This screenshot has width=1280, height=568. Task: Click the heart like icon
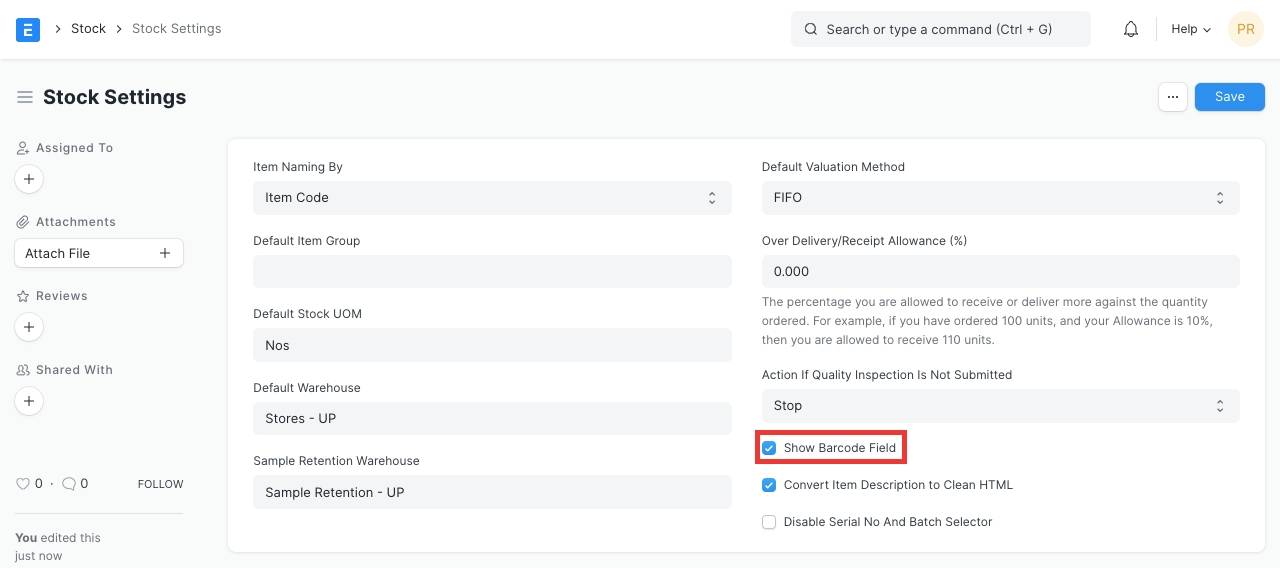23,484
